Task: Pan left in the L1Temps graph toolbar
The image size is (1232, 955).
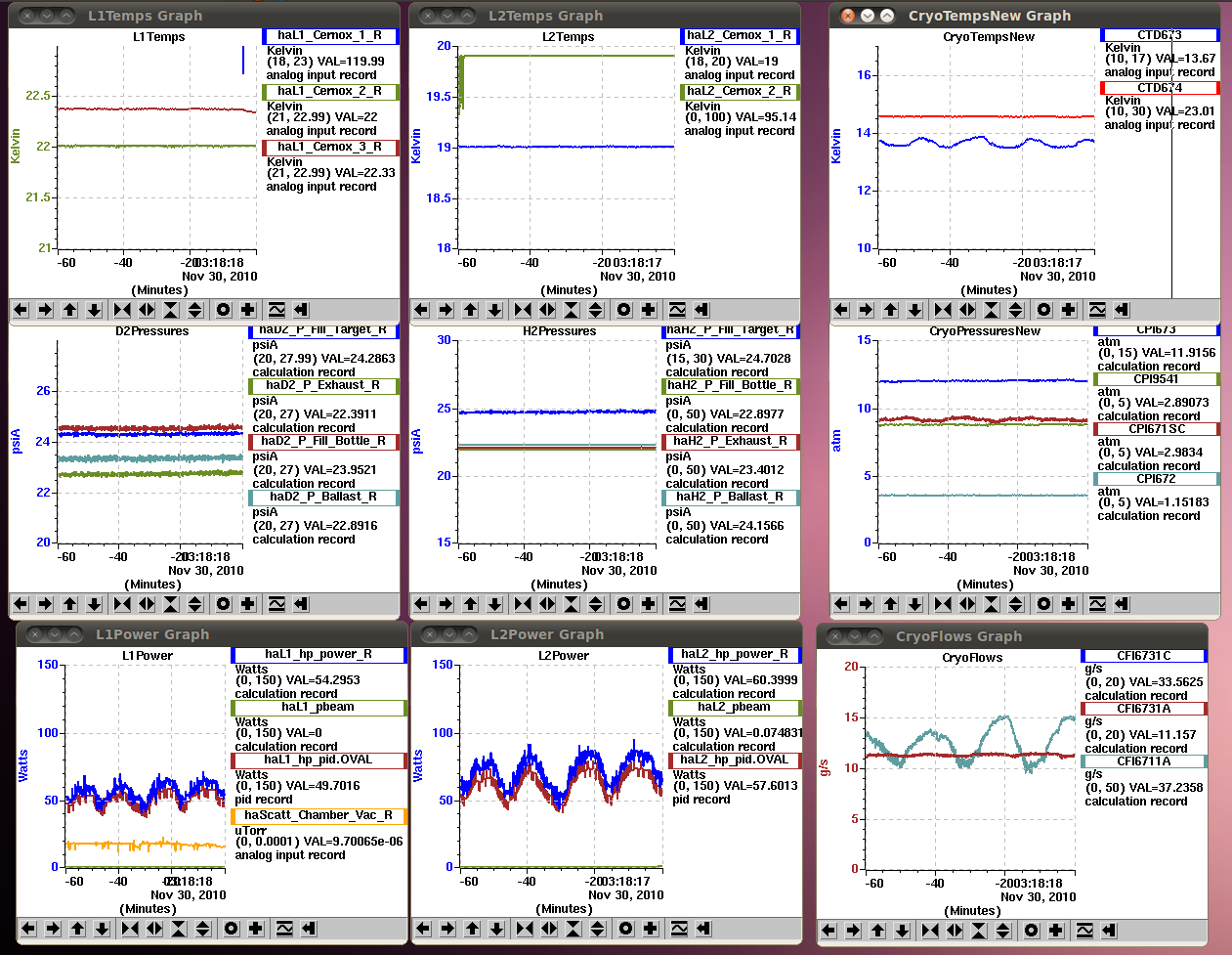Action: [21, 310]
